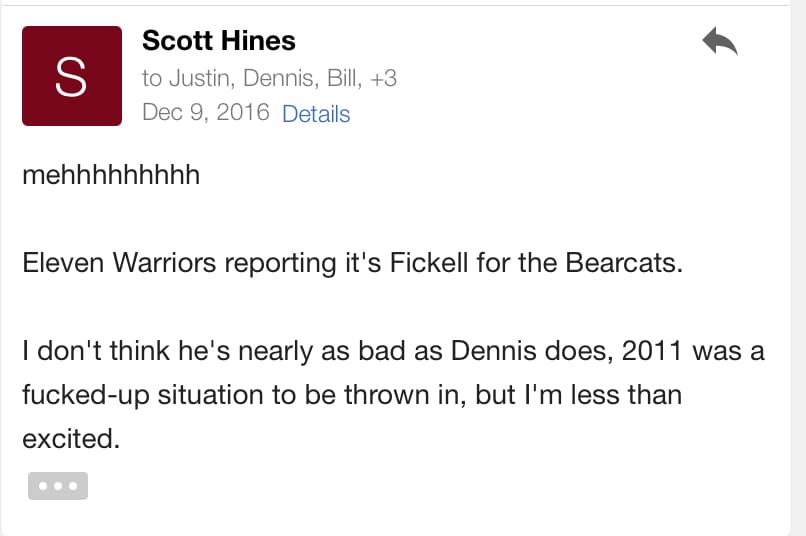Click the recipient Bill

click(x=344, y=79)
